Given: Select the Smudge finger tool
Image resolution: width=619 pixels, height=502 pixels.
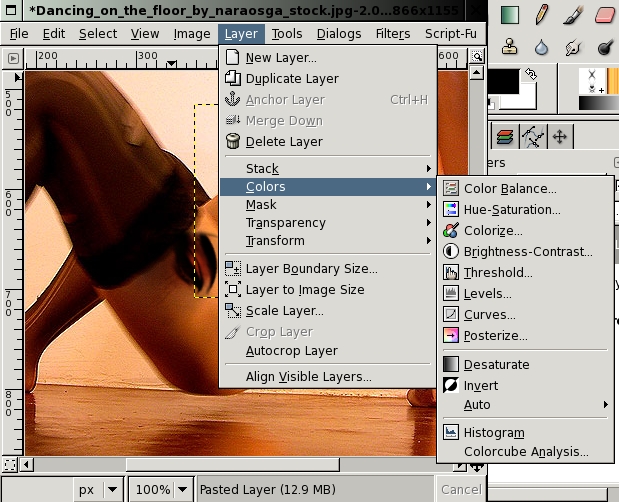Looking at the screenshot, I should point(573,47).
